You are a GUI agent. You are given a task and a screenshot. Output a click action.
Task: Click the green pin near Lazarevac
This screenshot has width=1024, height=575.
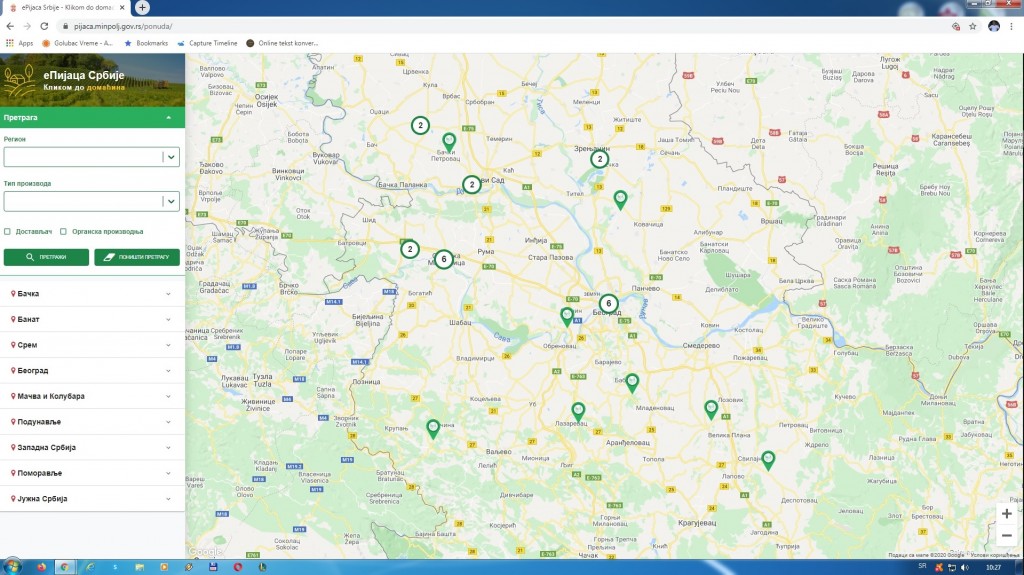(x=578, y=412)
